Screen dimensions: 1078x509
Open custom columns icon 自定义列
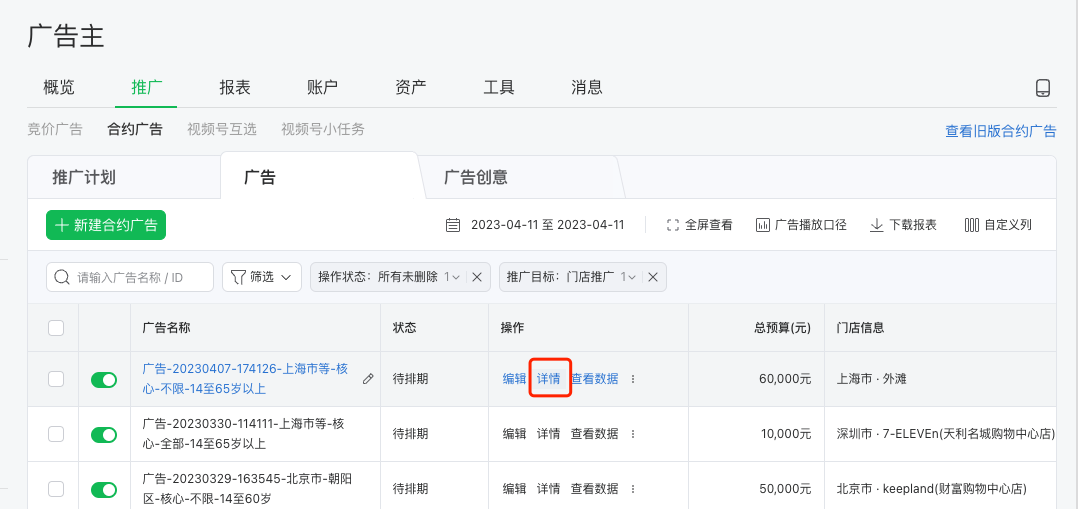(x=971, y=225)
